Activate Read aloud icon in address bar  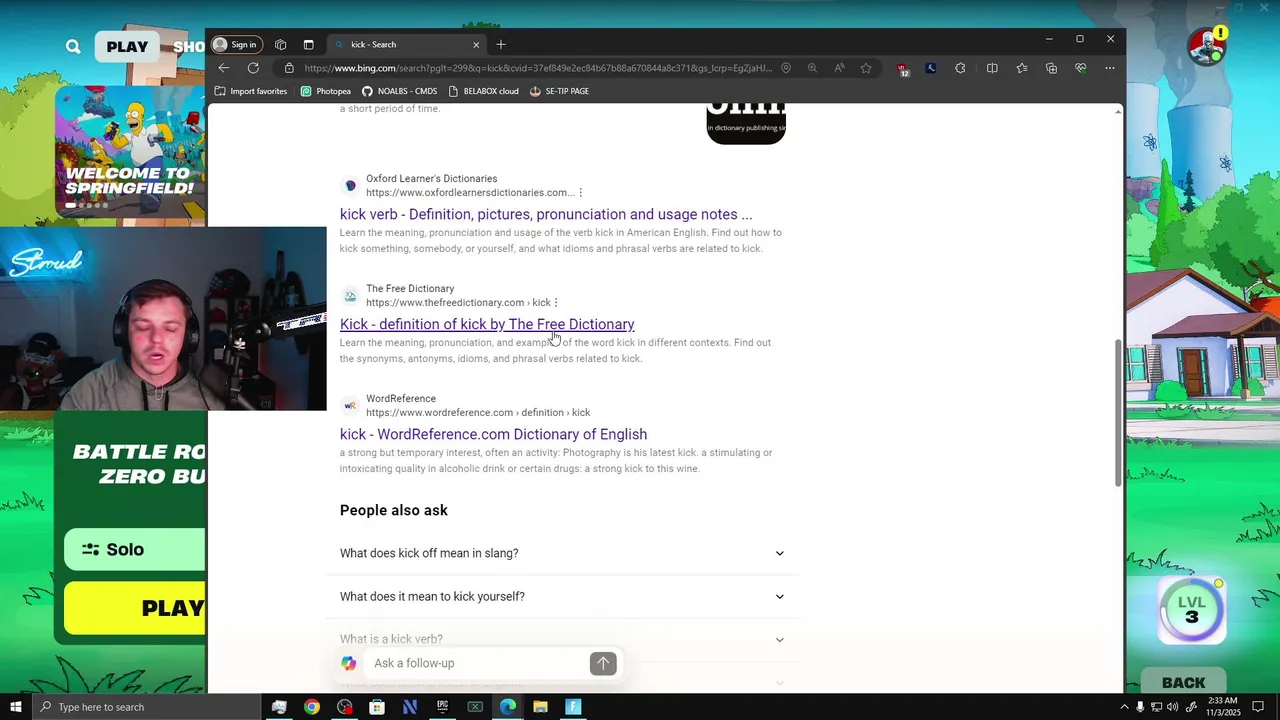click(x=839, y=68)
